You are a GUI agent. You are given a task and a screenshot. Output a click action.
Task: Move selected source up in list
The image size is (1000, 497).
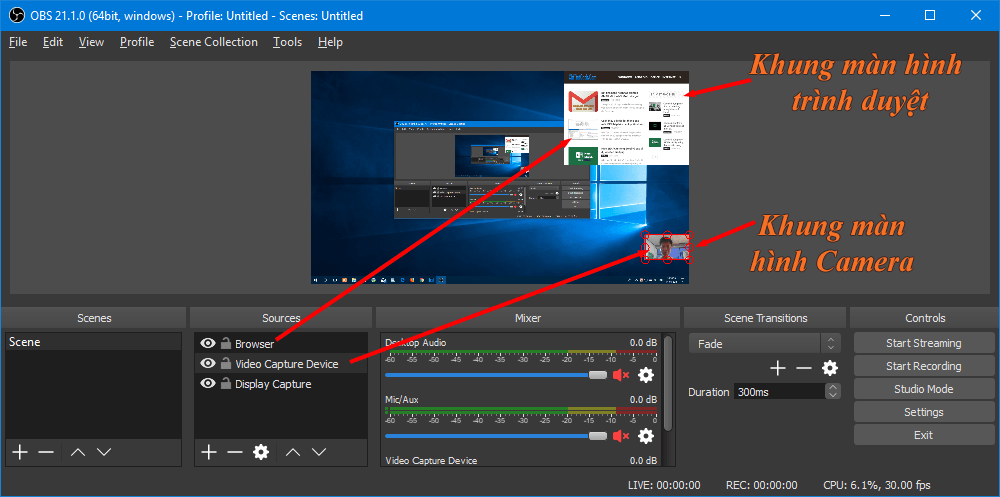point(293,452)
